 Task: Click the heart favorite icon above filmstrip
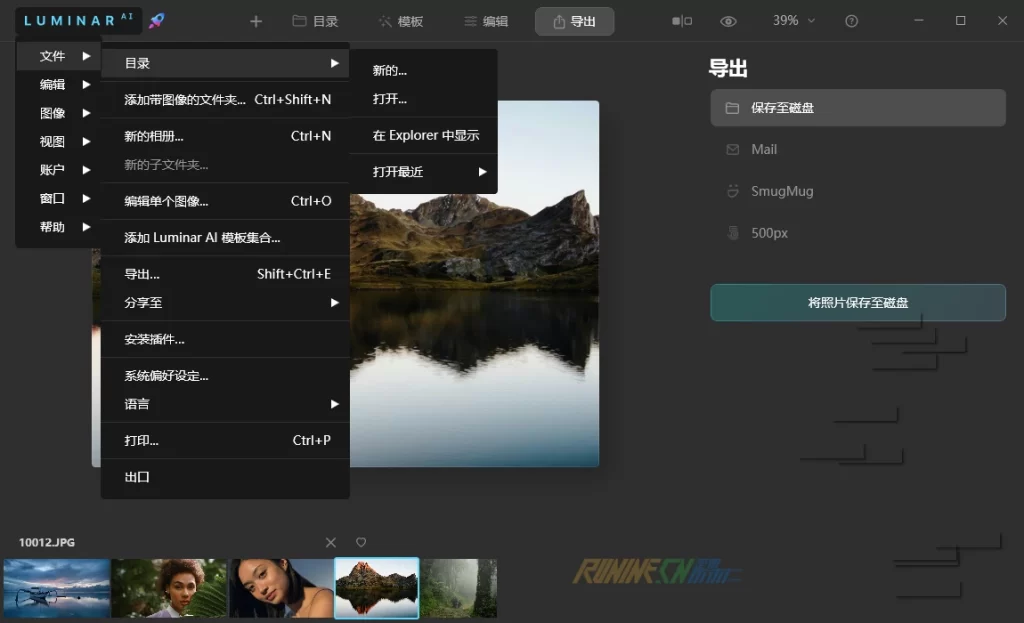[x=361, y=542]
